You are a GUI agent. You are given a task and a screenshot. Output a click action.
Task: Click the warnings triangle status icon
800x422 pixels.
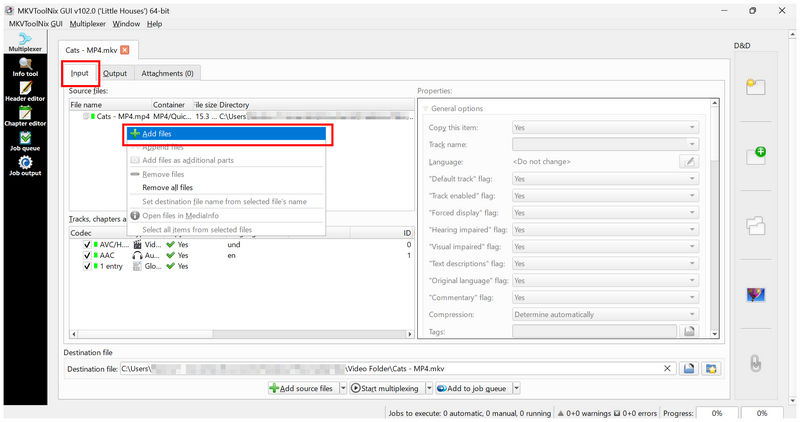point(561,413)
